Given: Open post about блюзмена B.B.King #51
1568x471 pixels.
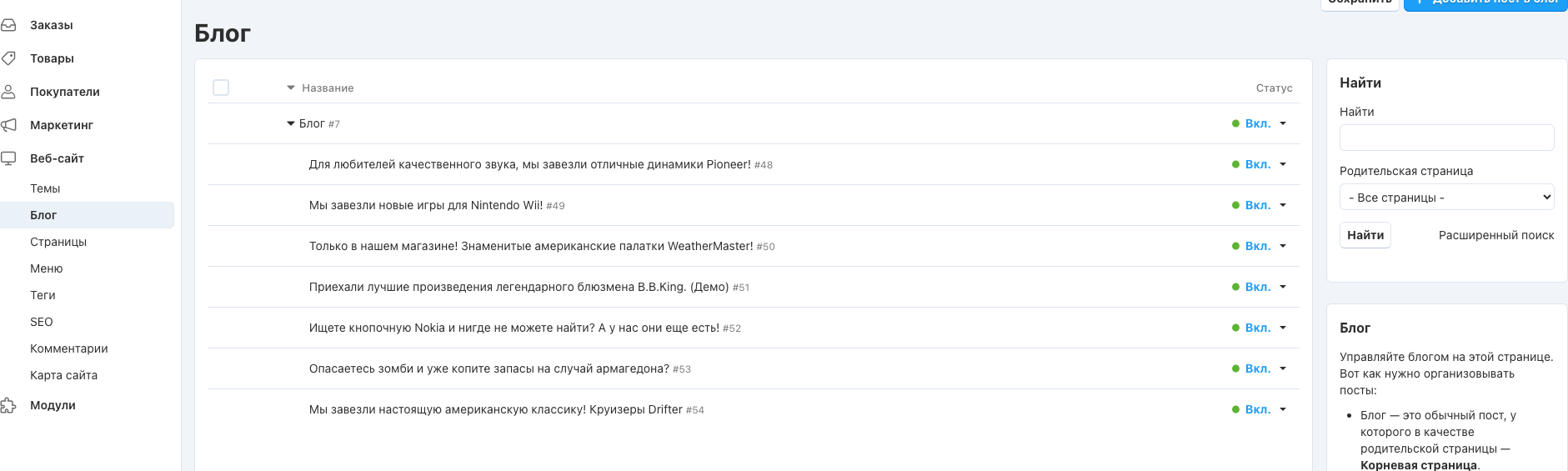Looking at the screenshot, I should pyautogui.click(x=518, y=287).
